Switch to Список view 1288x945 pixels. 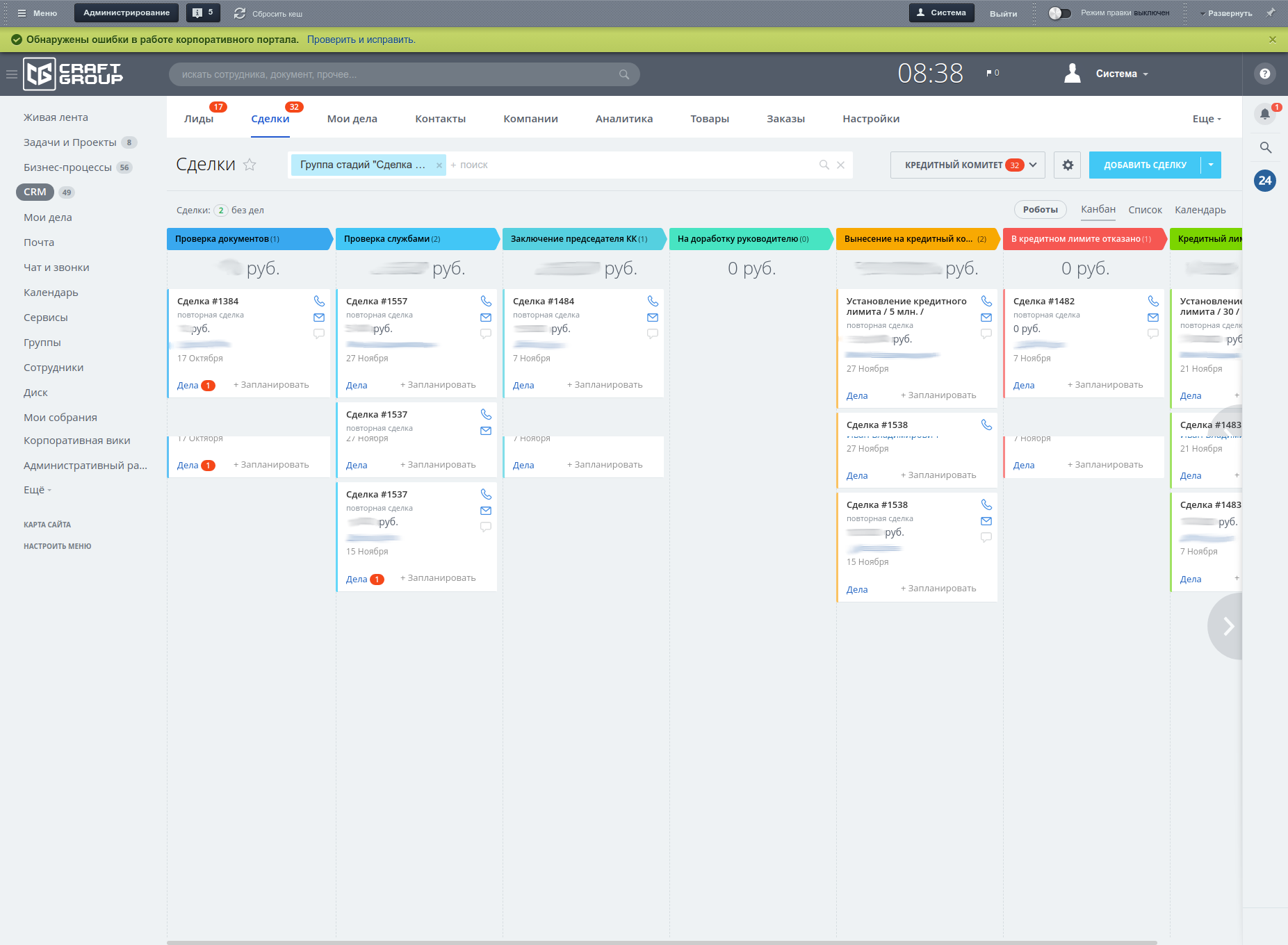click(1145, 210)
